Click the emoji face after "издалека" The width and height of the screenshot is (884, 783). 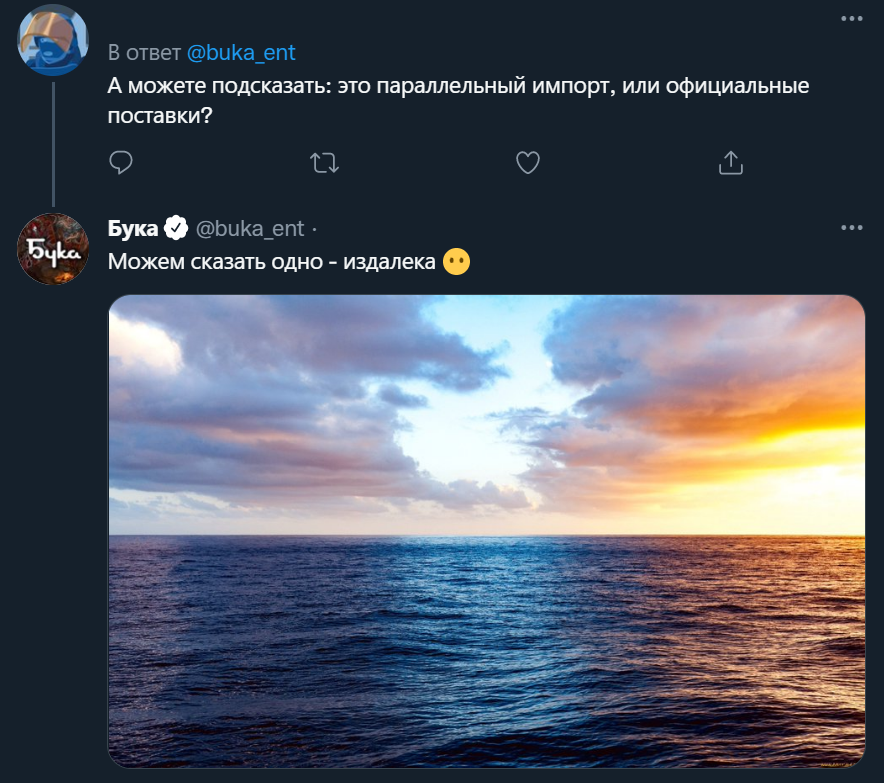click(x=456, y=262)
